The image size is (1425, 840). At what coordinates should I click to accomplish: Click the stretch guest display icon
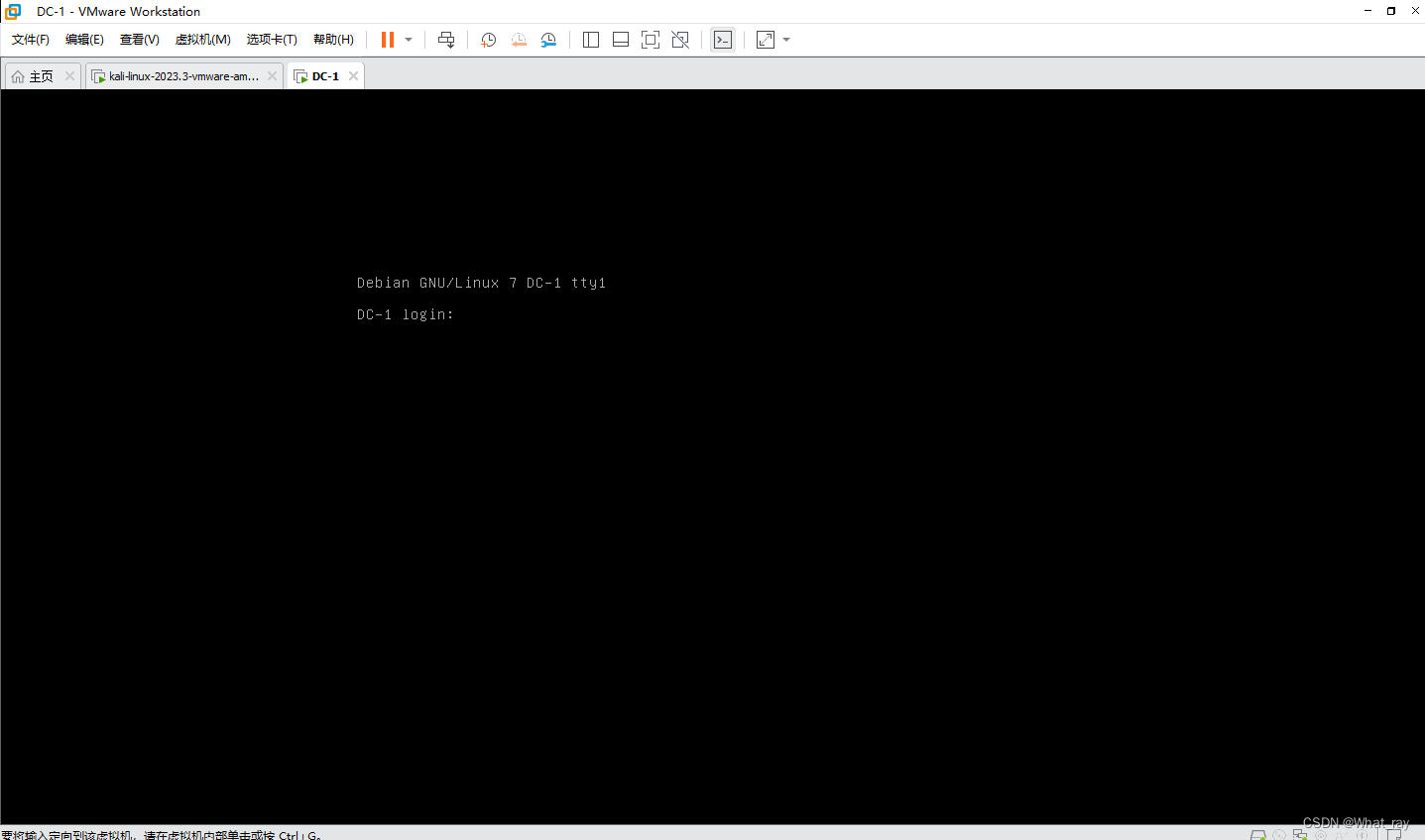[766, 40]
